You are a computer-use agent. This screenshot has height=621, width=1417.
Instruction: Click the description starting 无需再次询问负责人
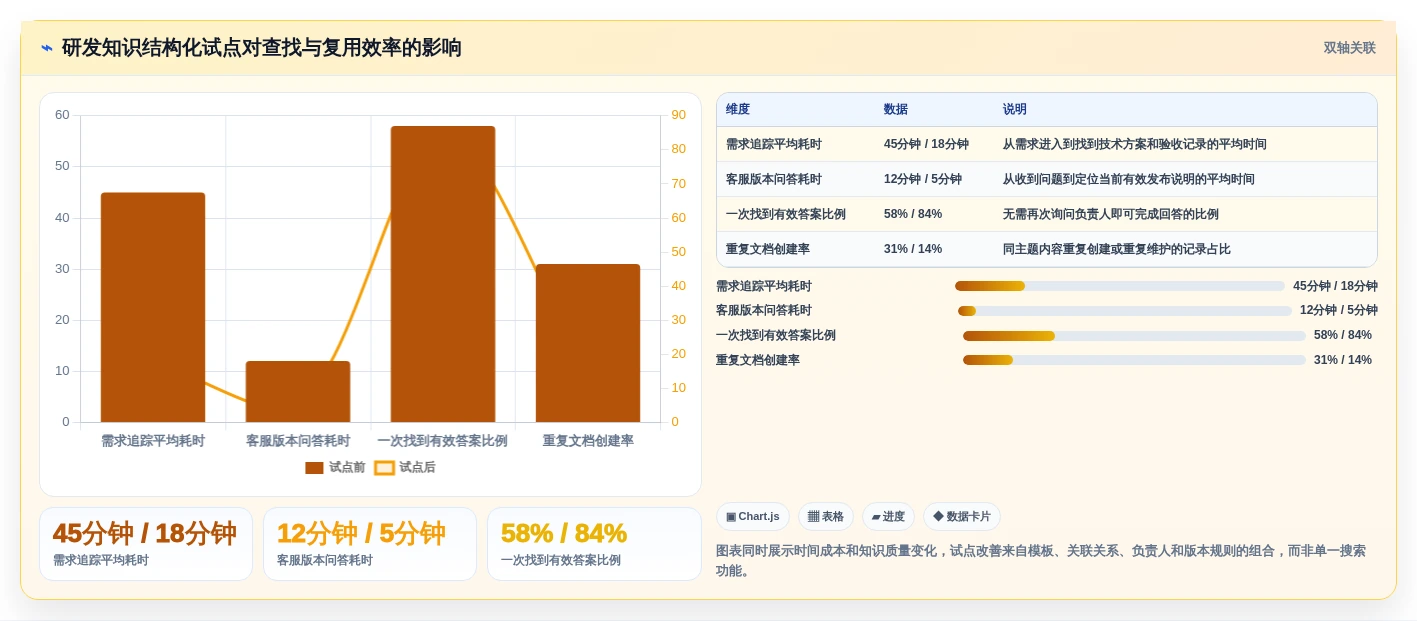coord(1111,214)
